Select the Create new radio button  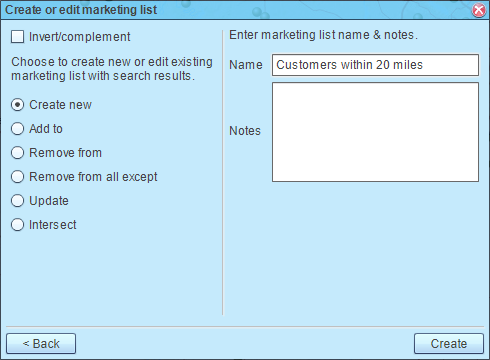[x=17, y=105]
